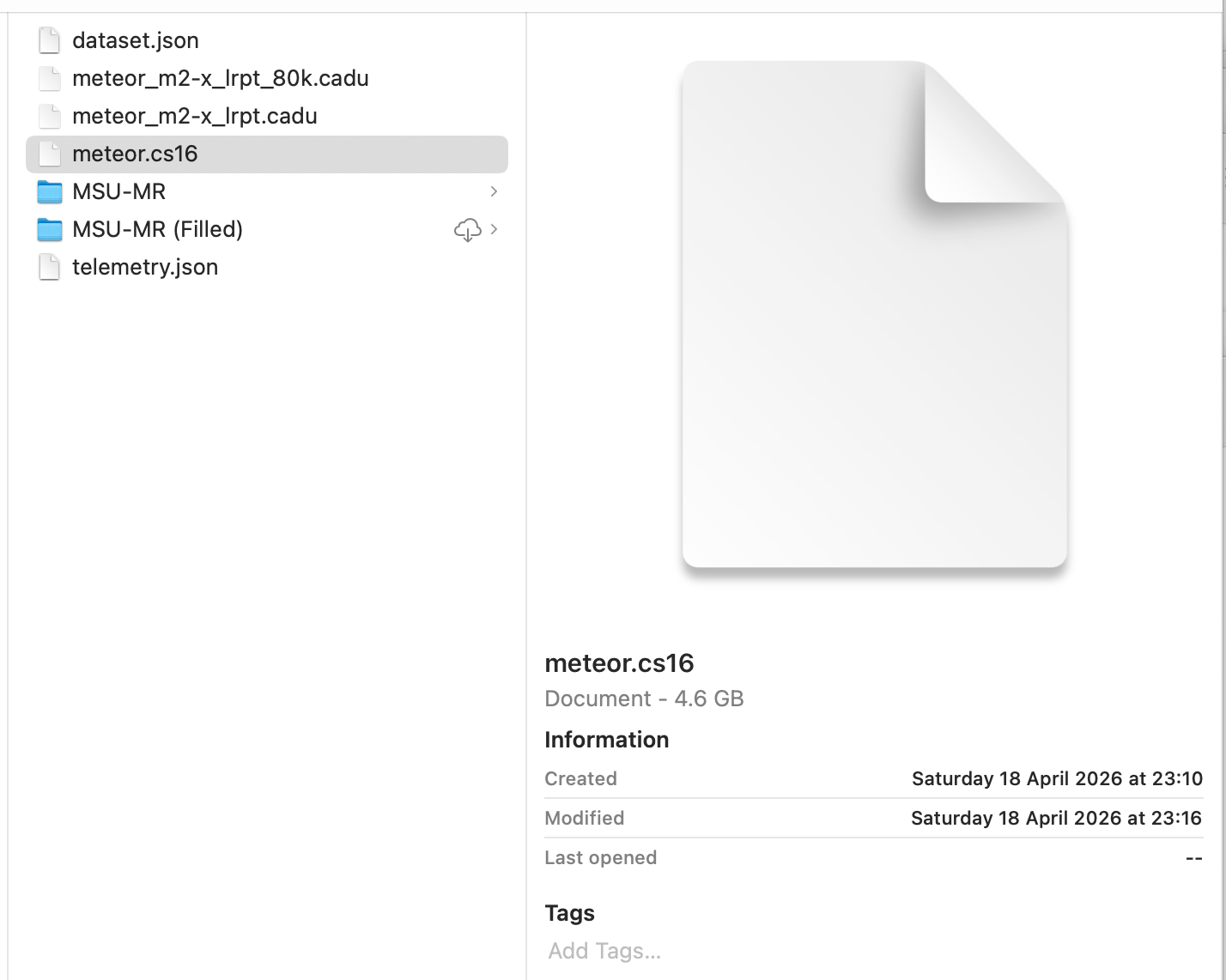Click the blue MSU-MR folder icon
Screen dimensions: 1226x980
point(50,191)
